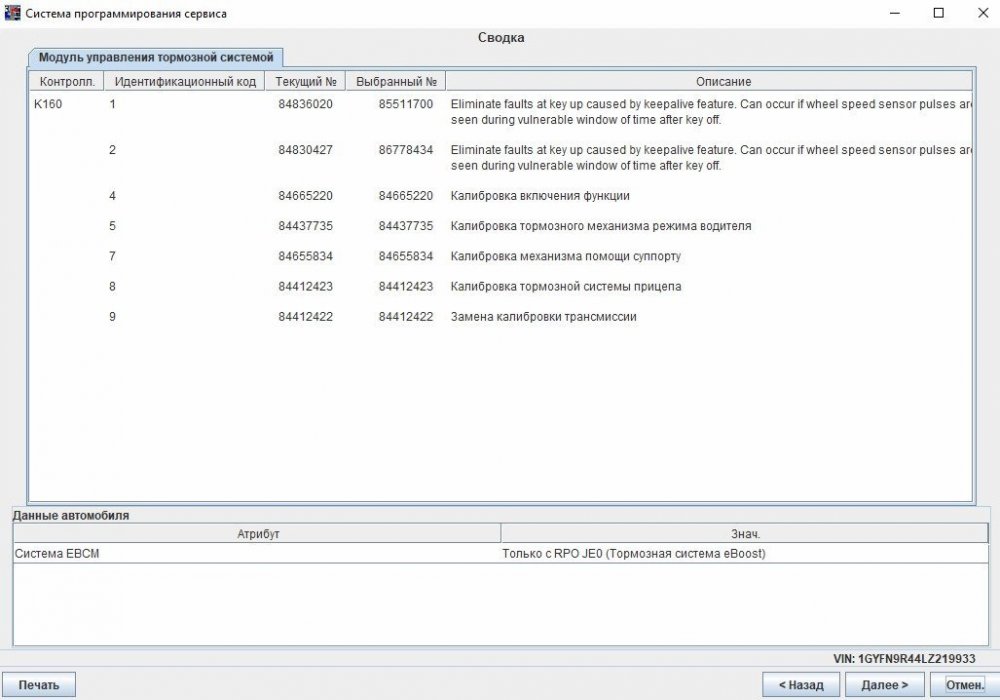Maximize the service programming window

click(938, 13)
